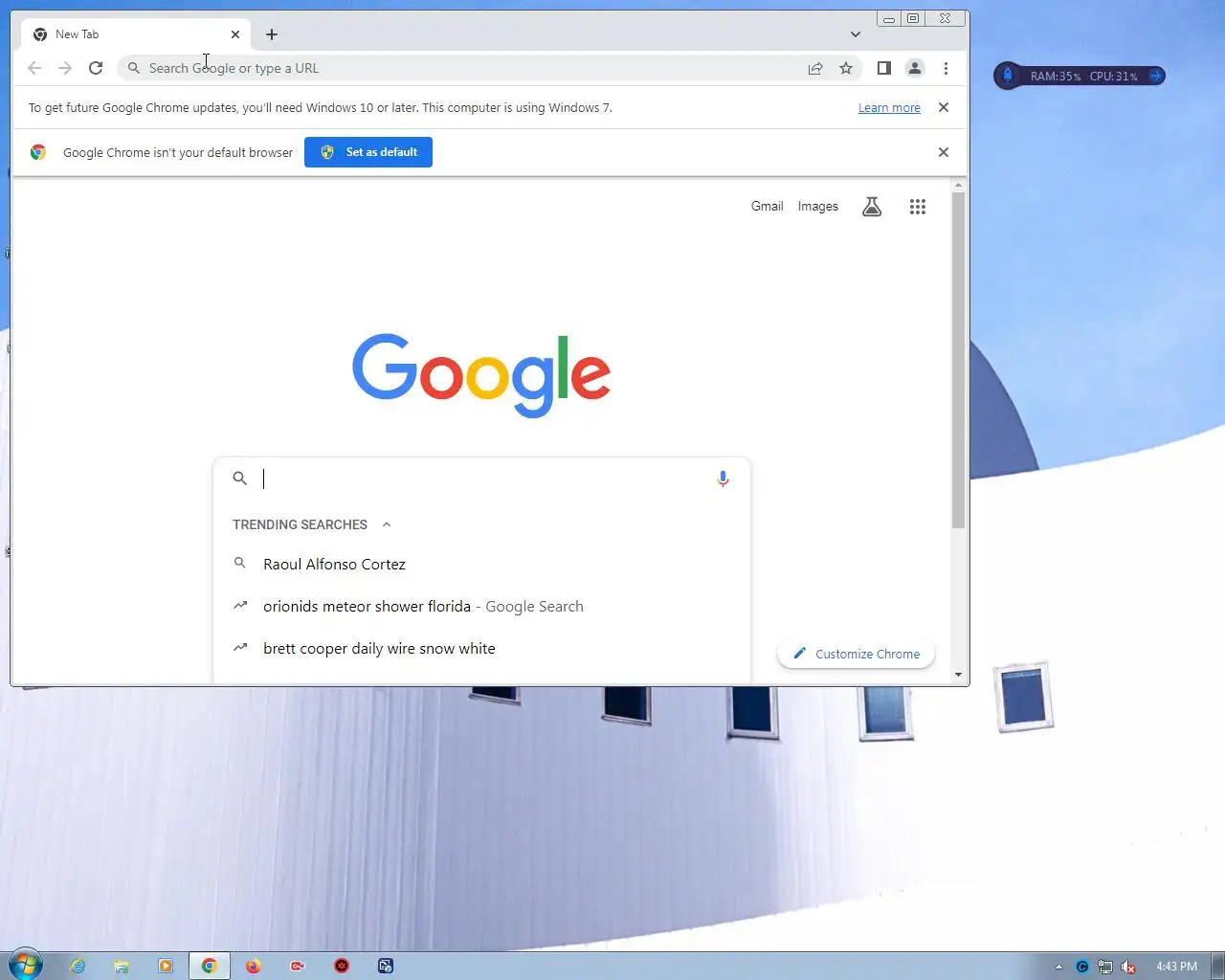The image size is (1225, 980).
Task: Dismiss the default browser infobar
Action: click(x=944, y=152)
